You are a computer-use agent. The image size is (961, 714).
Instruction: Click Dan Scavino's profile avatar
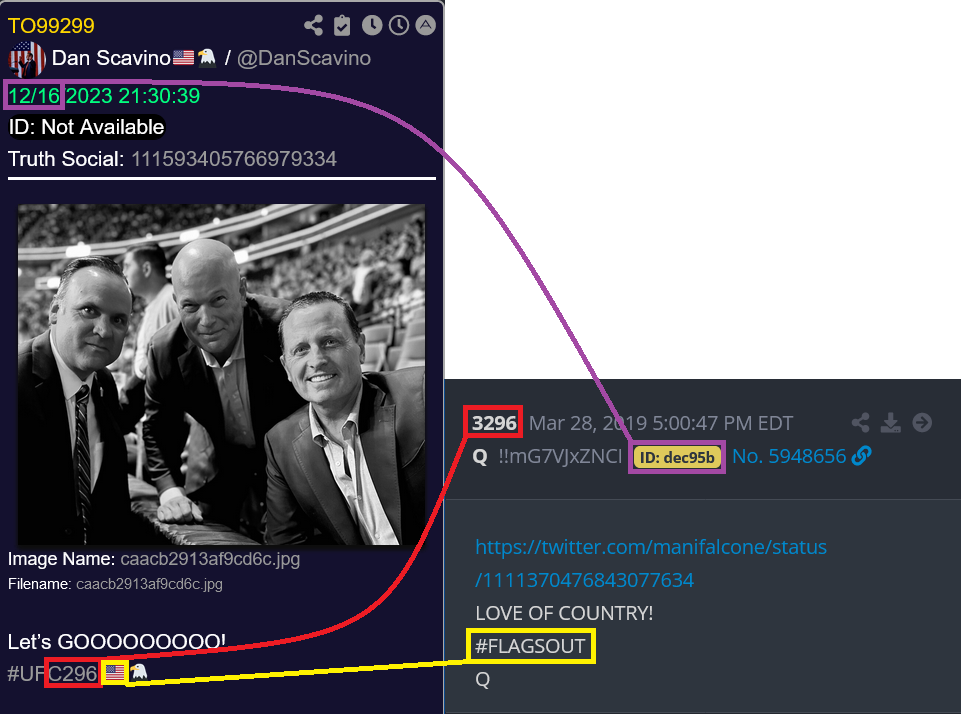point(26,59)
